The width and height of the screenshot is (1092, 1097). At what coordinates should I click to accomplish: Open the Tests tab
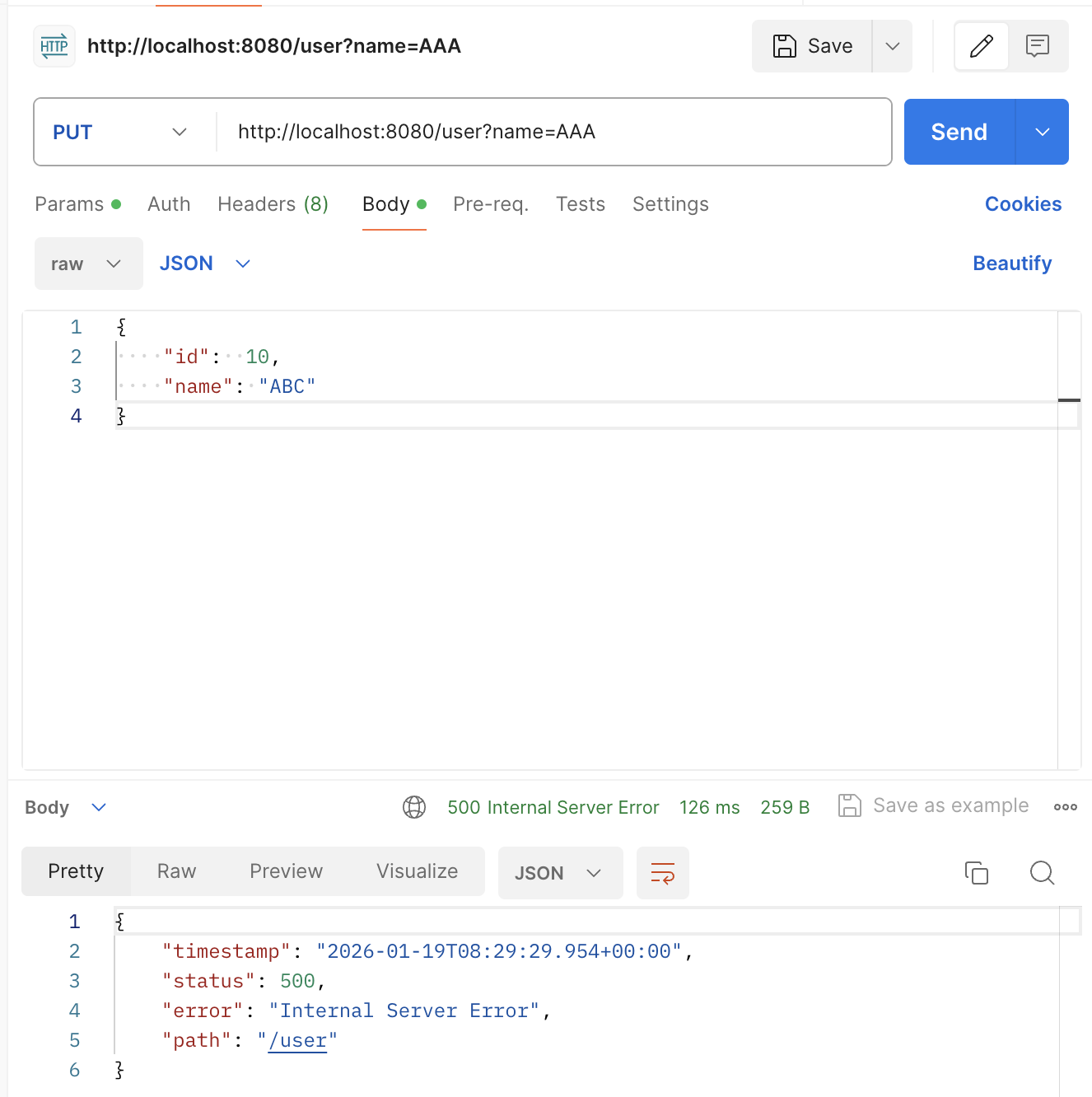[x=581, y=204]
